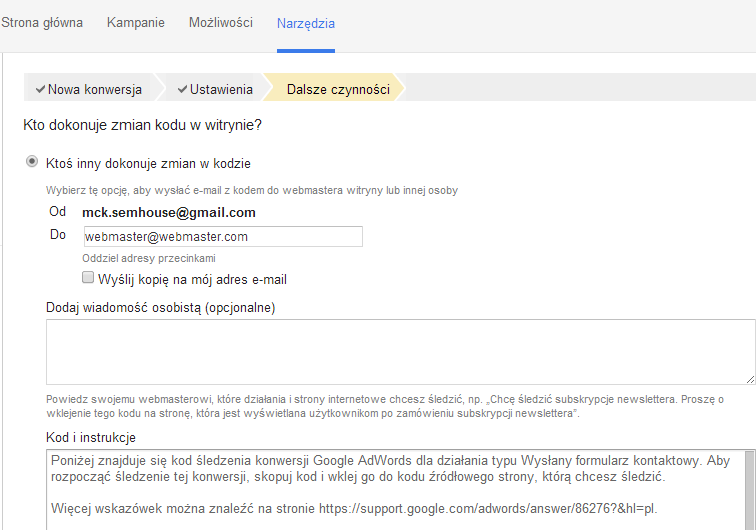Click the checkmark icon in Ustawienia step
This screenshot has width=756, height=530.
click(x=182, y=90)
